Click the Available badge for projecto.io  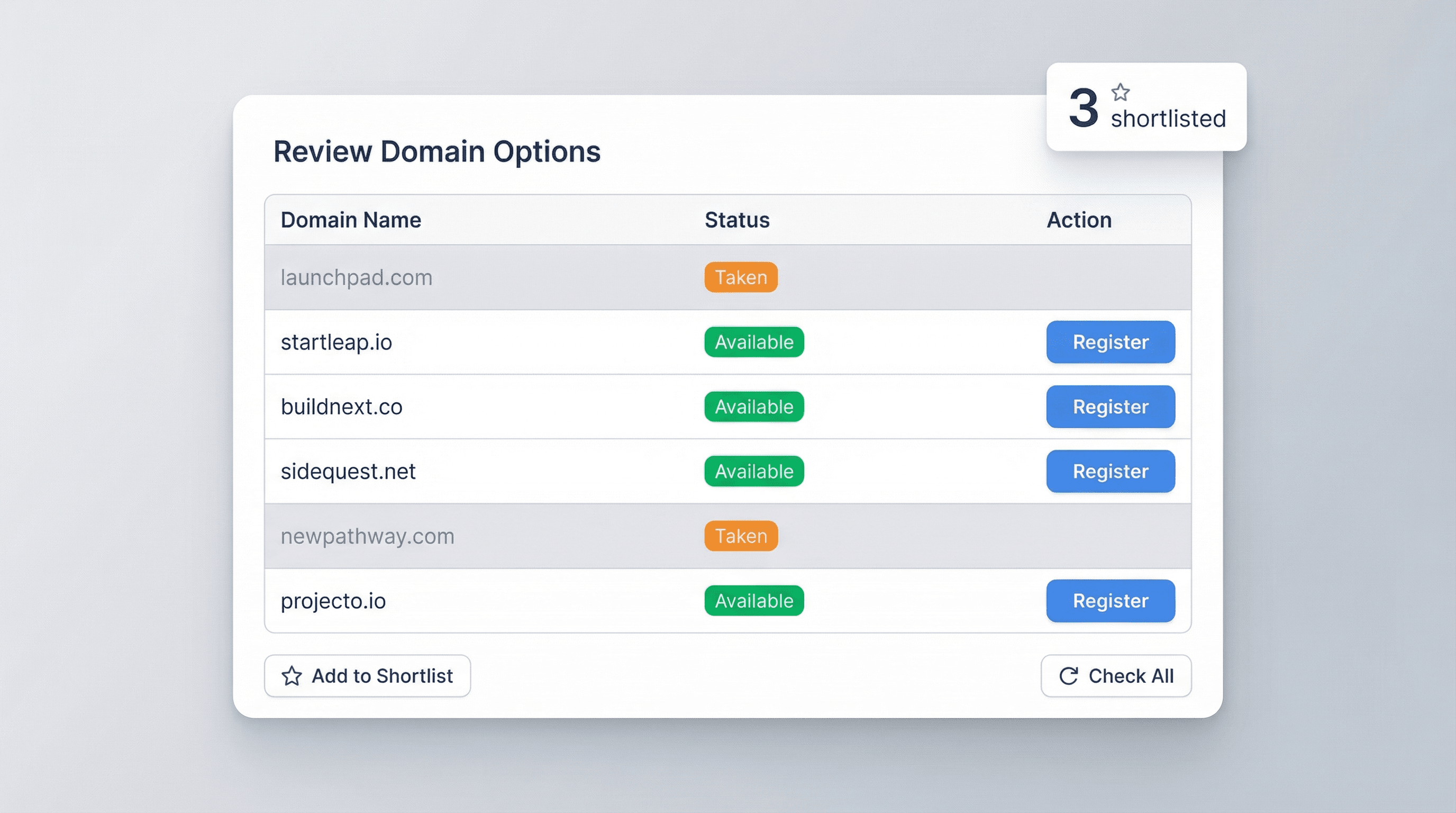(x=753, y=600)
